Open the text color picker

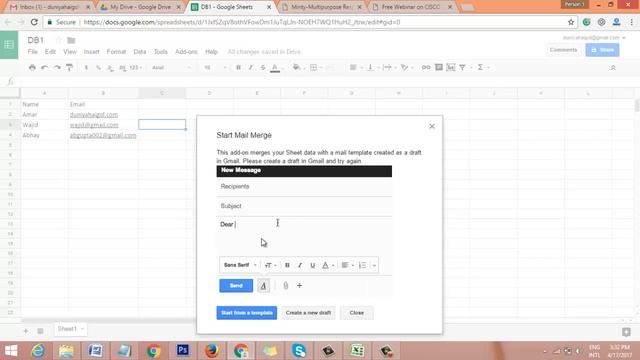[276, 67]
